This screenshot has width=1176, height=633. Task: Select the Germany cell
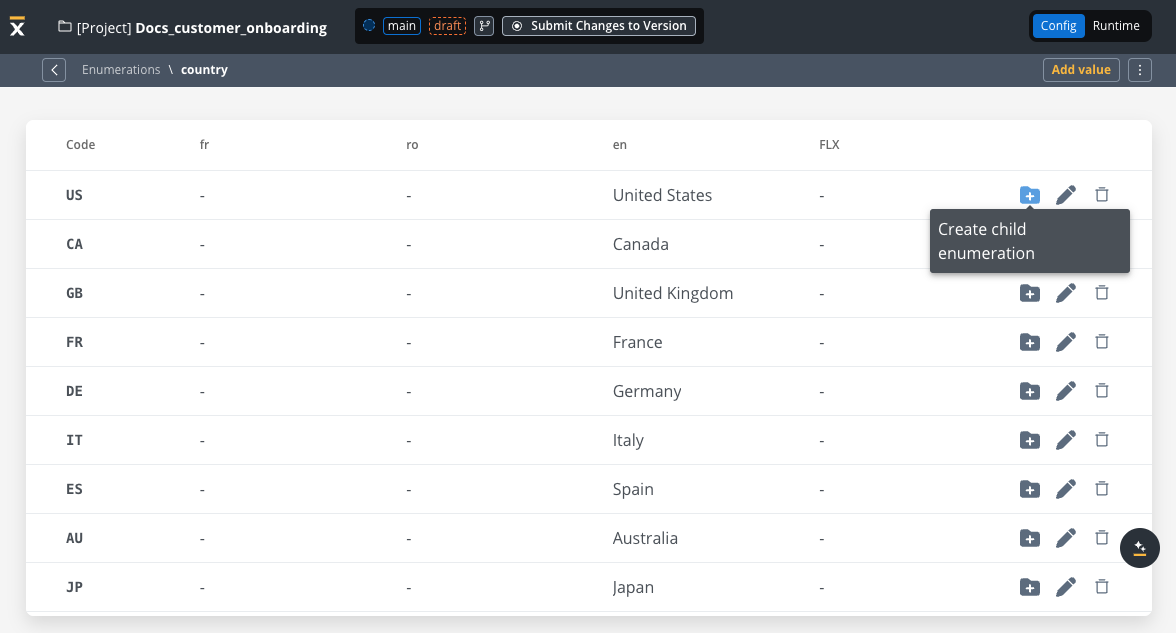pos(646,392)
